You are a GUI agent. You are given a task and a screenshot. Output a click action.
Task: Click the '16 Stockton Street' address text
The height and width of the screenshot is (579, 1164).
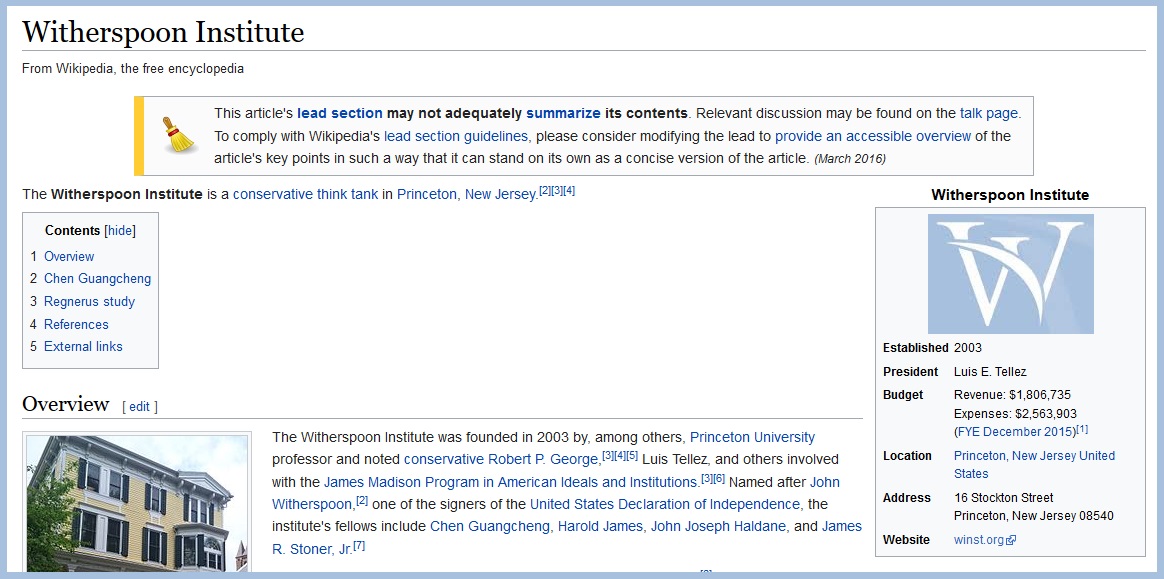tap(1004, 498)
